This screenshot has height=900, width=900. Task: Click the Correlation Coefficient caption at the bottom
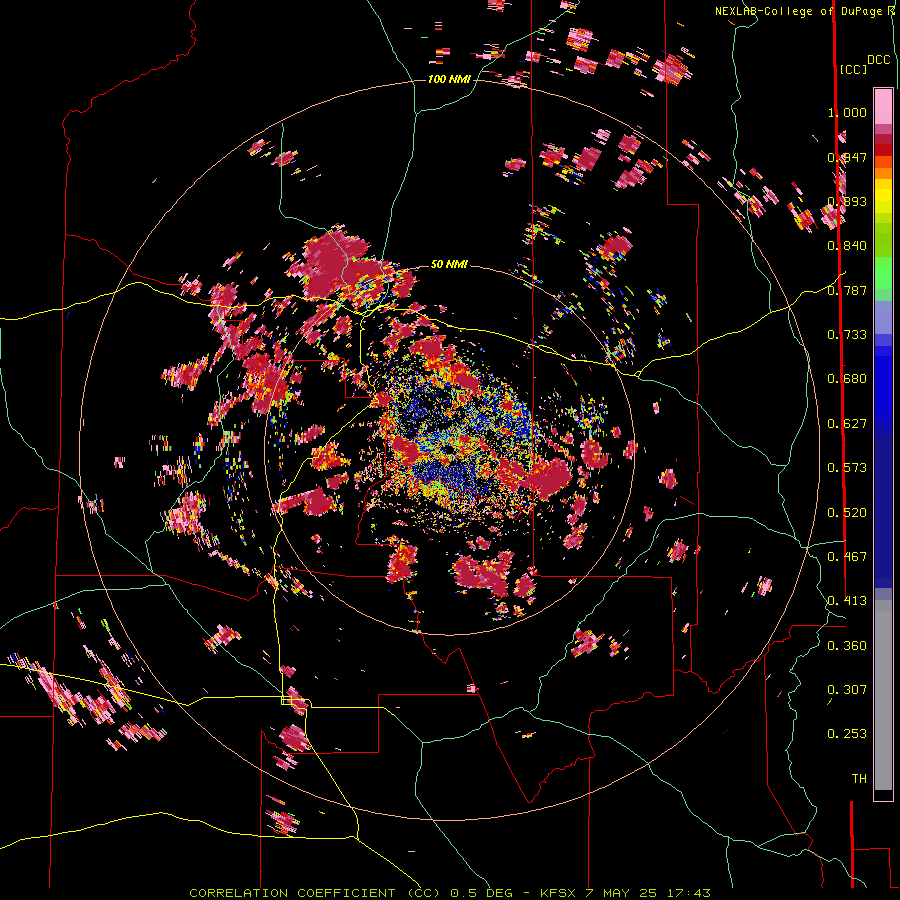pos(450,893)
